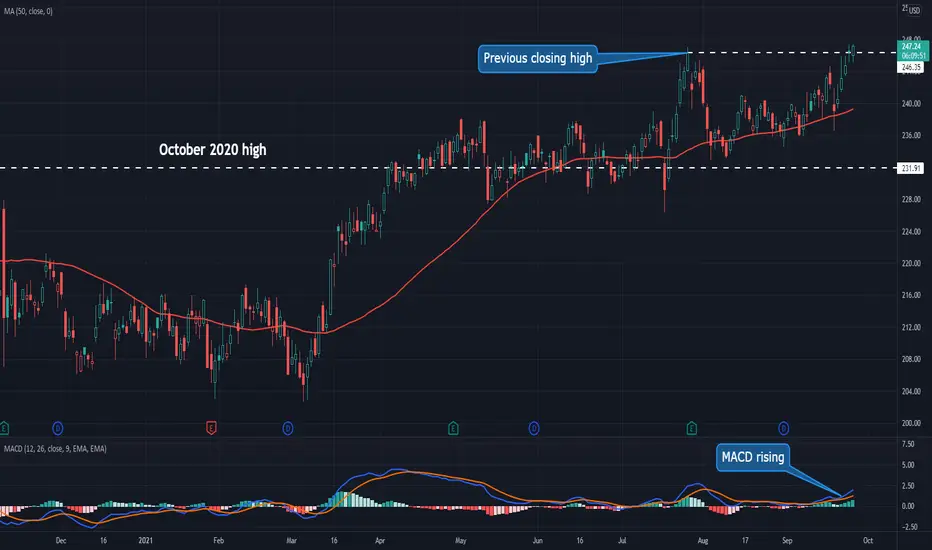Click the 204.00 price axis value

[x=911, y=391]
